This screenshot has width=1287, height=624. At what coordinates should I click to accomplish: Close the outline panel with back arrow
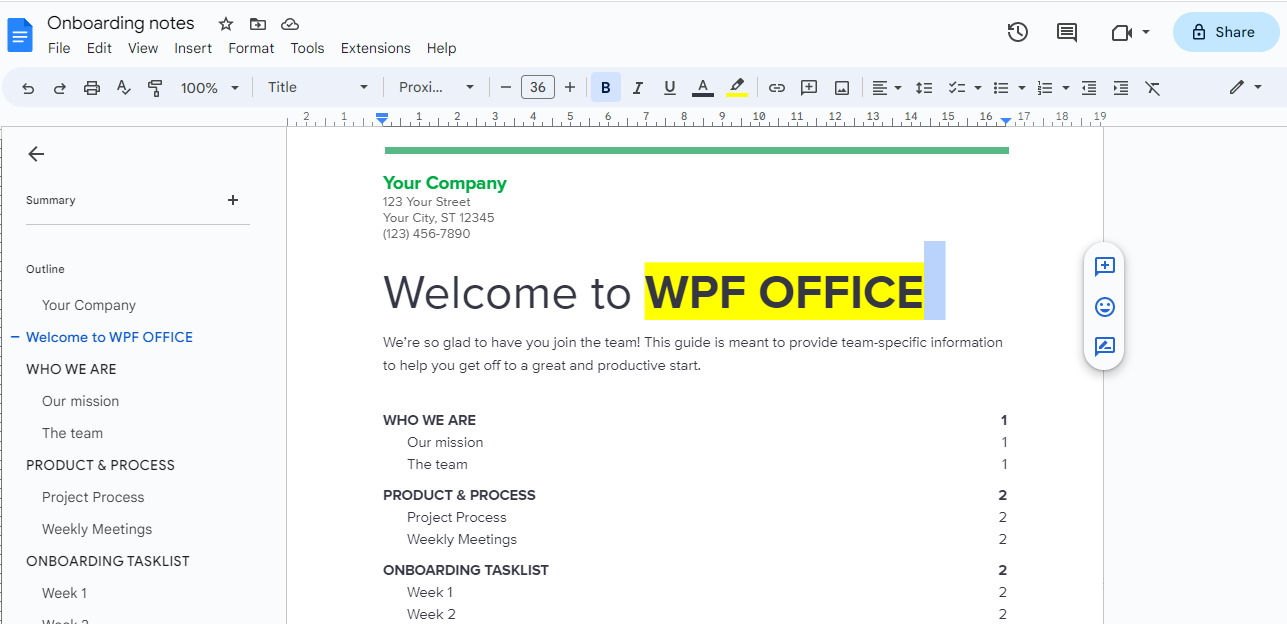pos(36,154)
